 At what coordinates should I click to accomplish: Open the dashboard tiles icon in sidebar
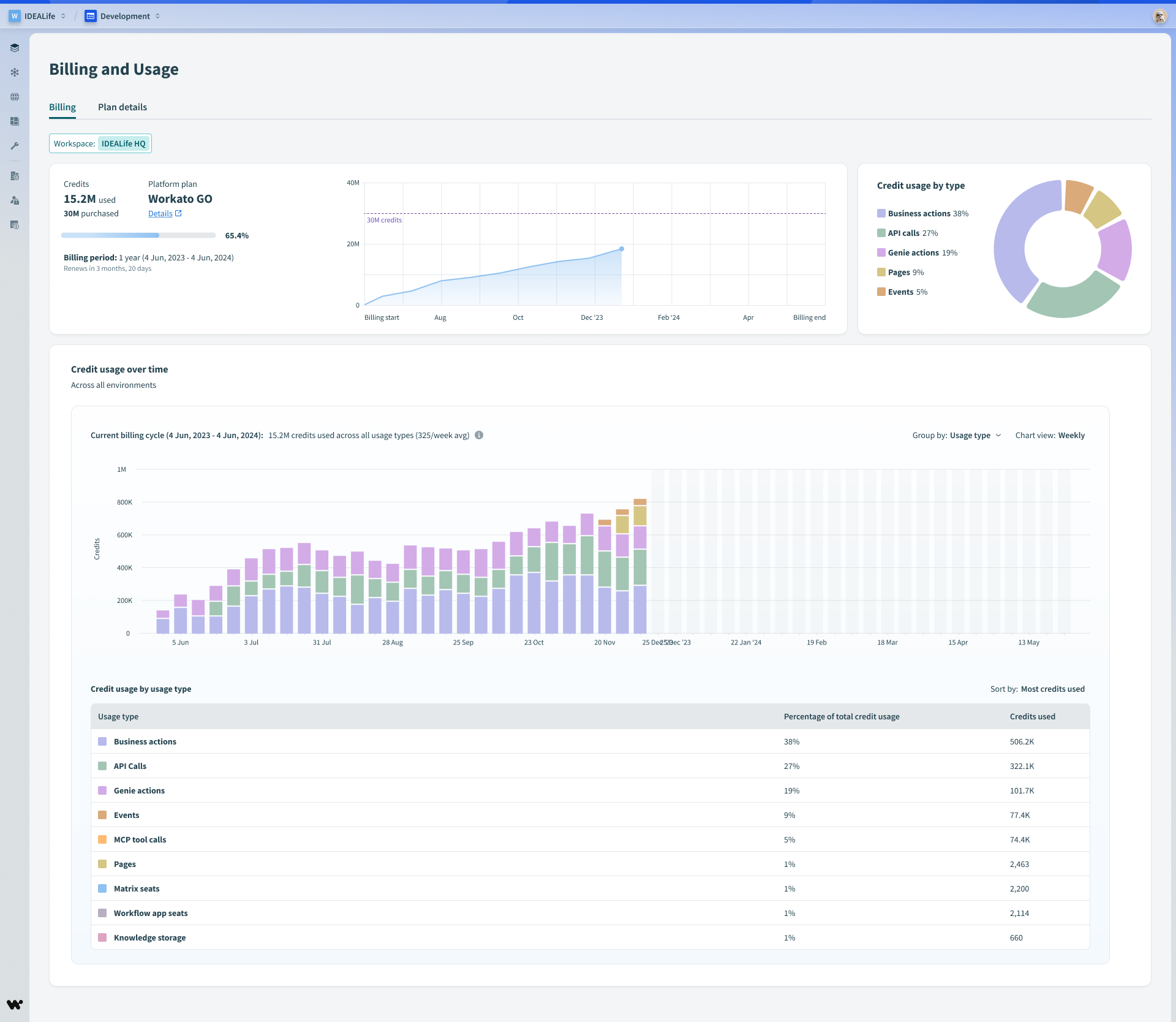(x=15, y=121)
